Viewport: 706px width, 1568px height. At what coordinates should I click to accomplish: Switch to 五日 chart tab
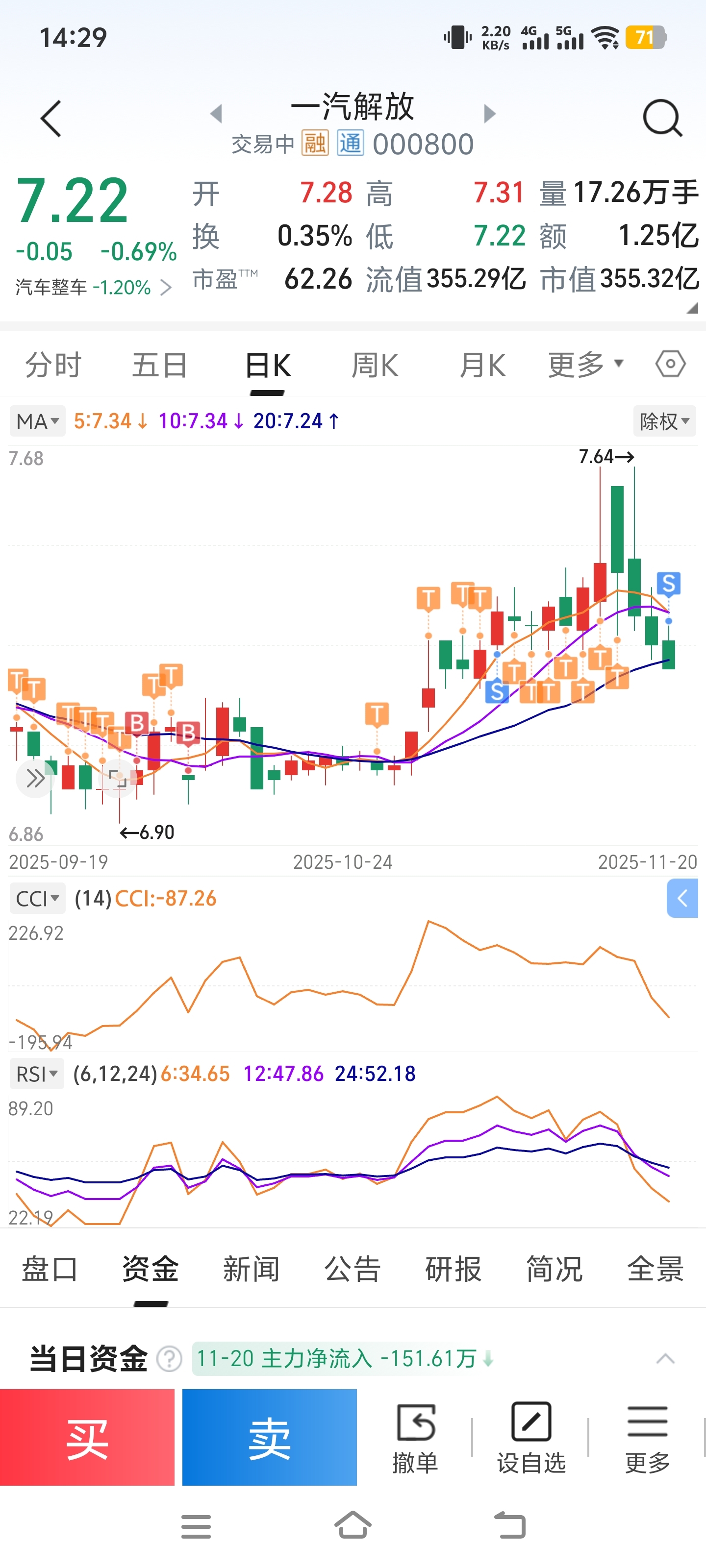[x=160, y=365]
